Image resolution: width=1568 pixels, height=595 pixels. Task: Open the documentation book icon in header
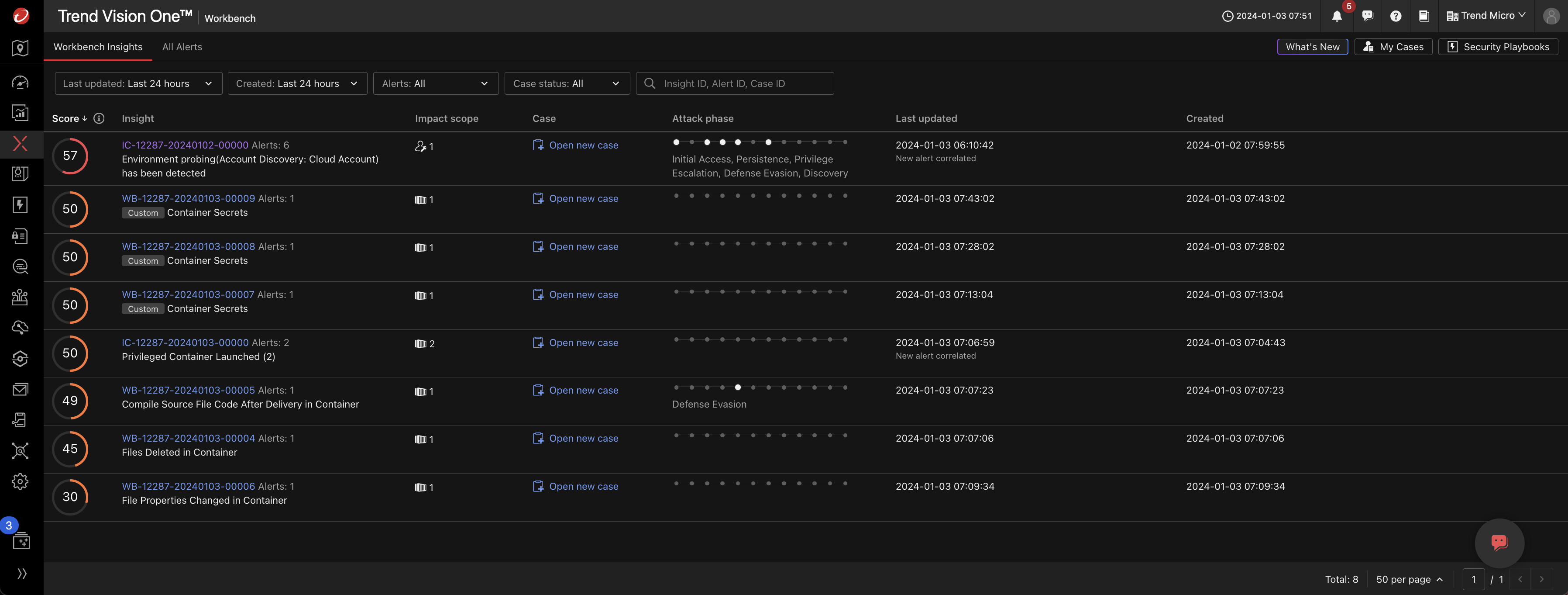[1424, 16]
